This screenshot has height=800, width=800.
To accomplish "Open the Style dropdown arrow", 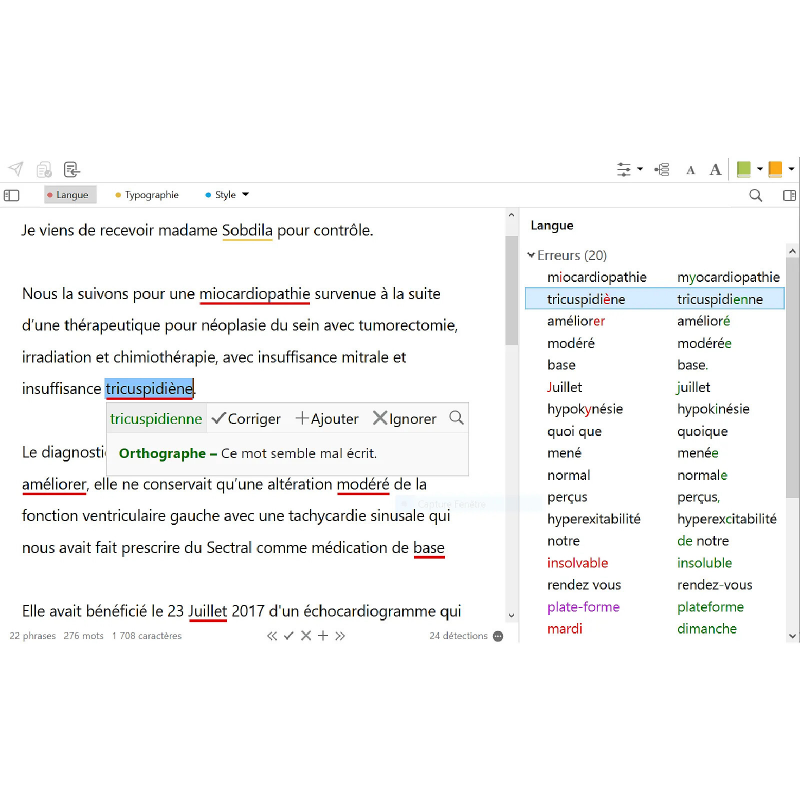I will (x=246, y=195).
